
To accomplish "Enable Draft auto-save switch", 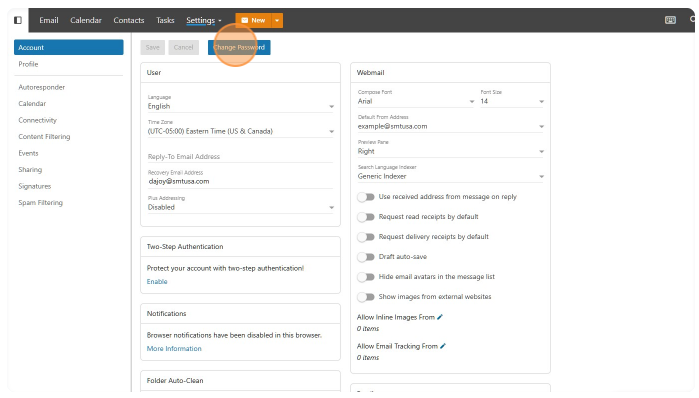I will 366,257.
